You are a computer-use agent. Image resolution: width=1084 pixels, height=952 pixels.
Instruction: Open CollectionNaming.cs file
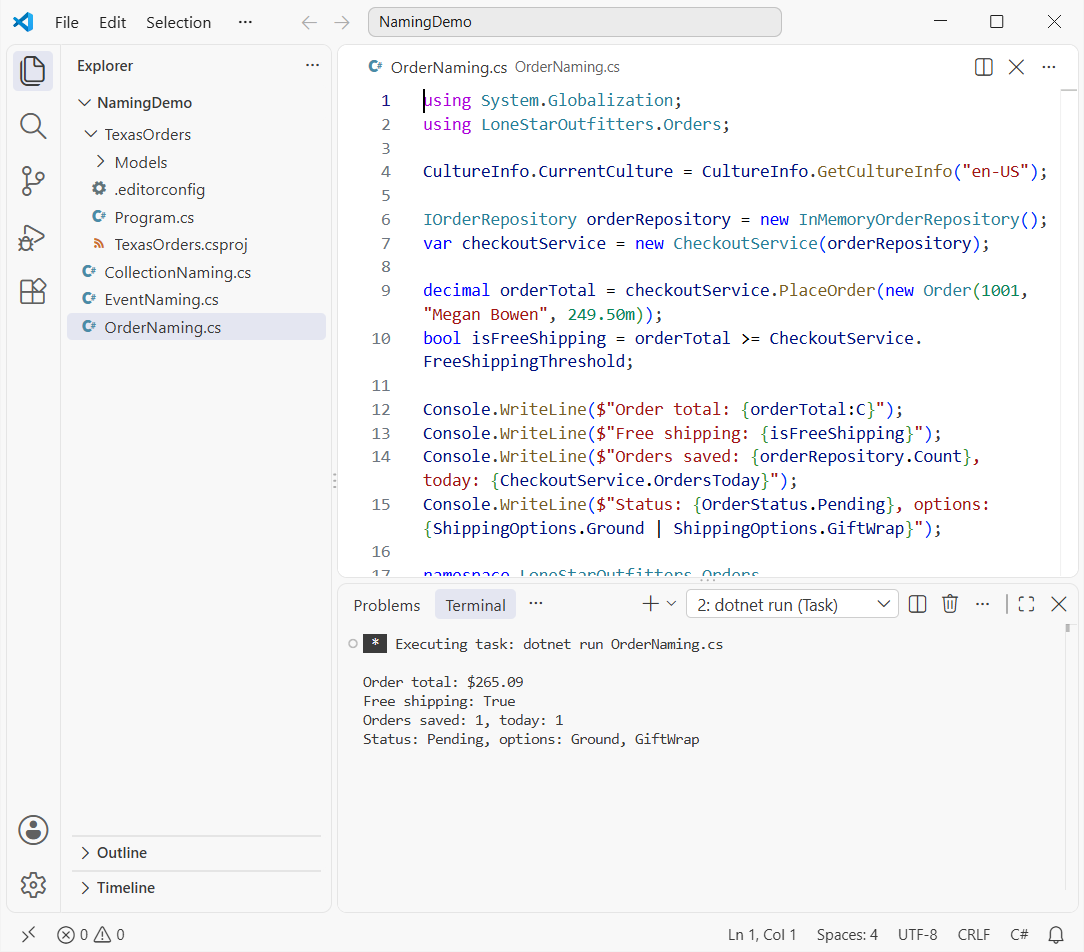pos(196,272)
